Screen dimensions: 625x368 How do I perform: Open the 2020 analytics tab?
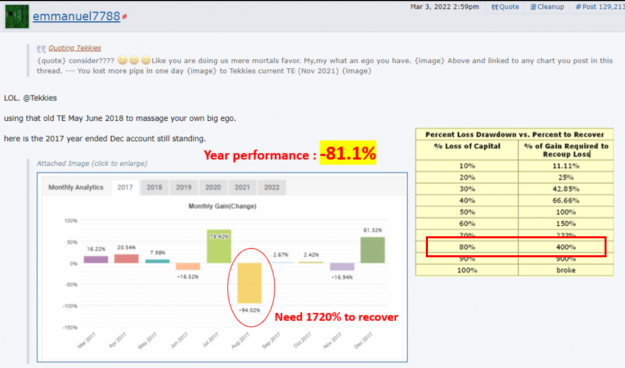pos(213,187)
